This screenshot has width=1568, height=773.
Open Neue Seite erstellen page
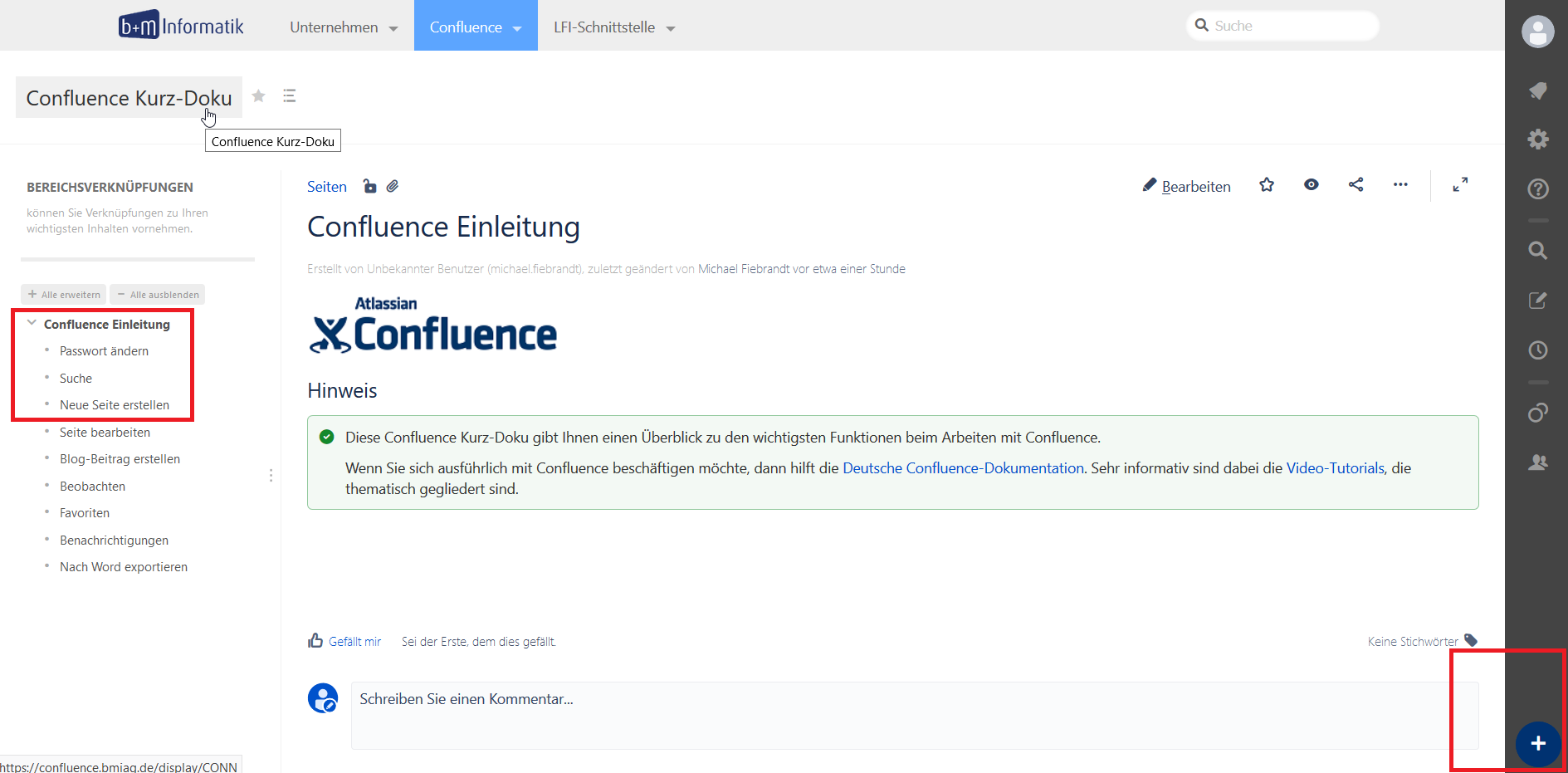[115, 405]
